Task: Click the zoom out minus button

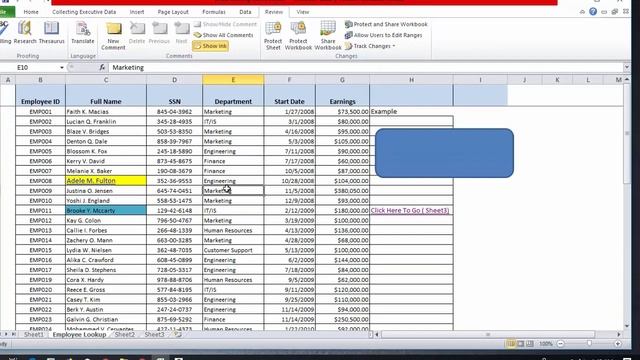Action: coord(560,344)
